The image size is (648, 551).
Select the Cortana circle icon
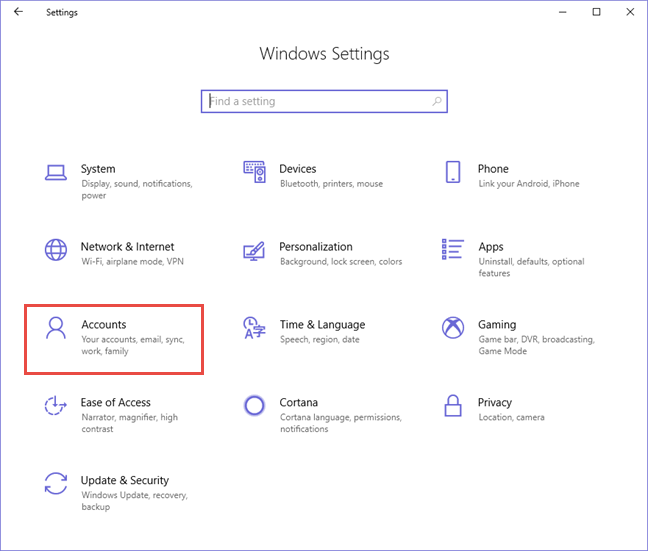[254, 405]
